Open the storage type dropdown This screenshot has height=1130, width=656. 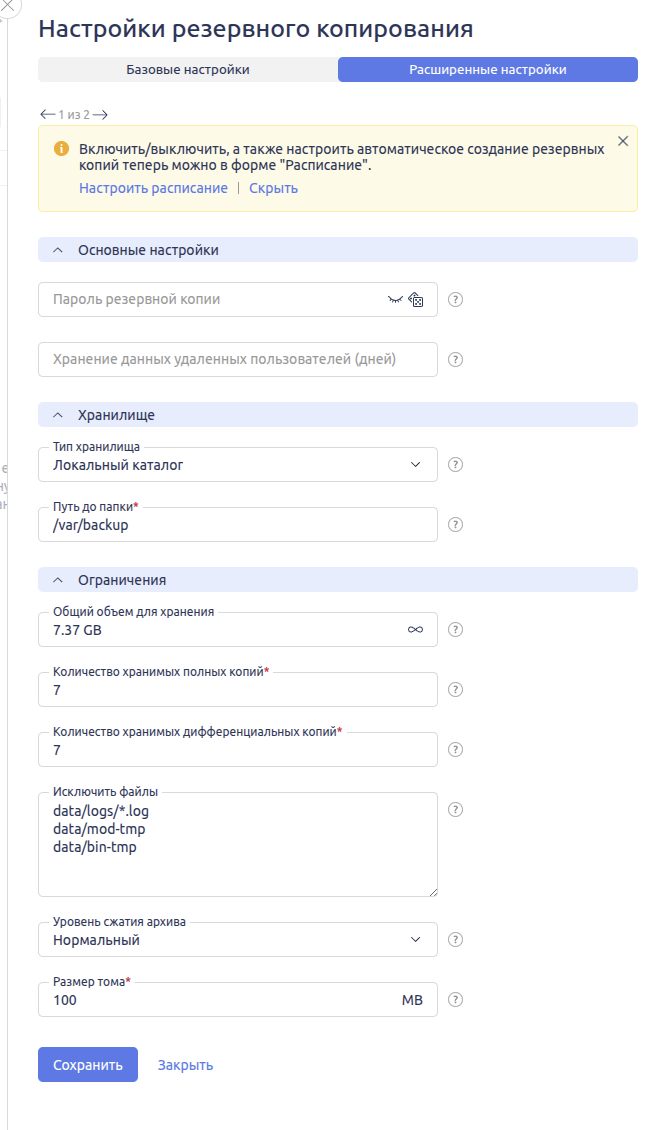coord(237,465)
